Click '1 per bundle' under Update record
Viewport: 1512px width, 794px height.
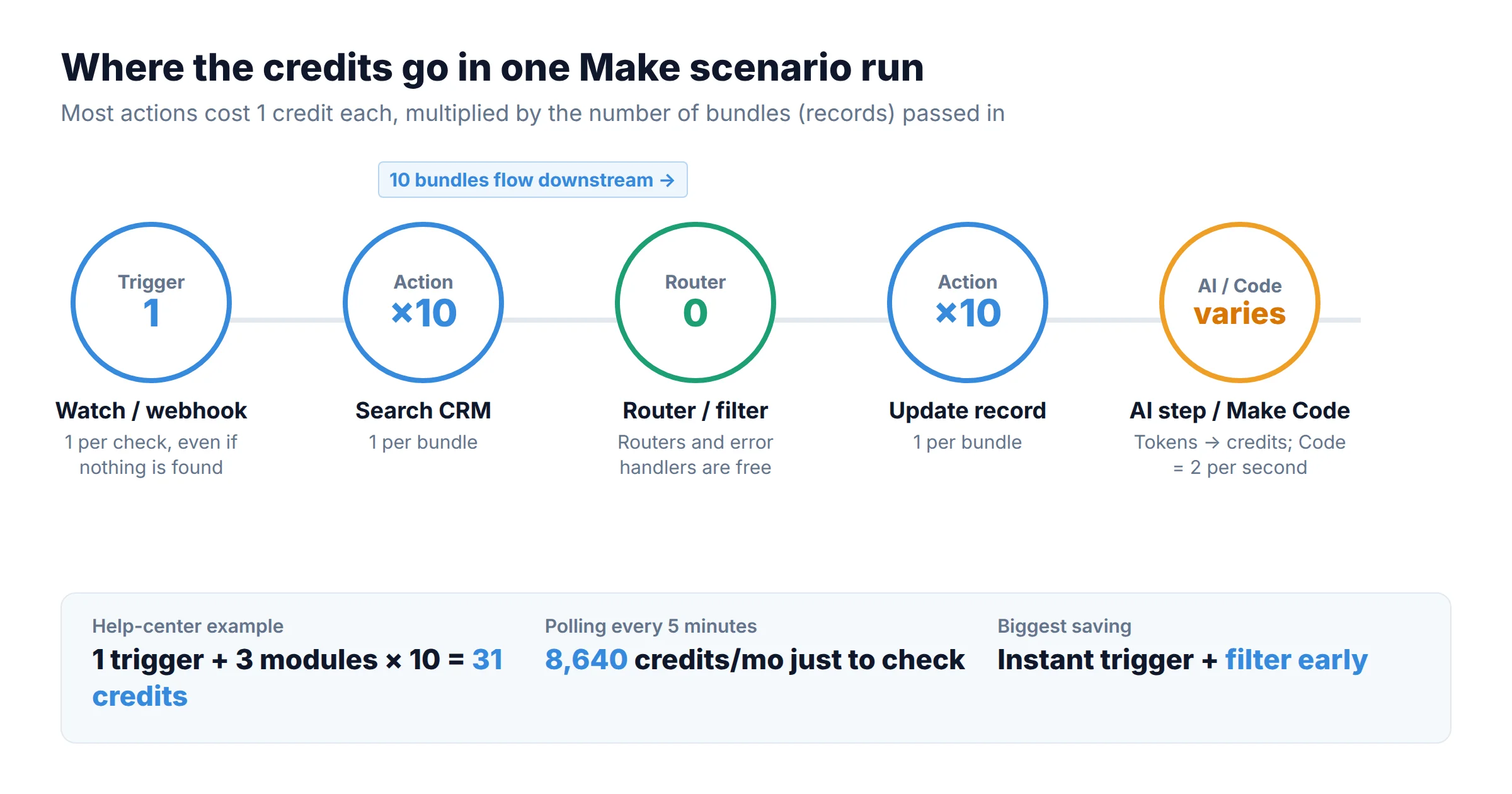[968, 442]
